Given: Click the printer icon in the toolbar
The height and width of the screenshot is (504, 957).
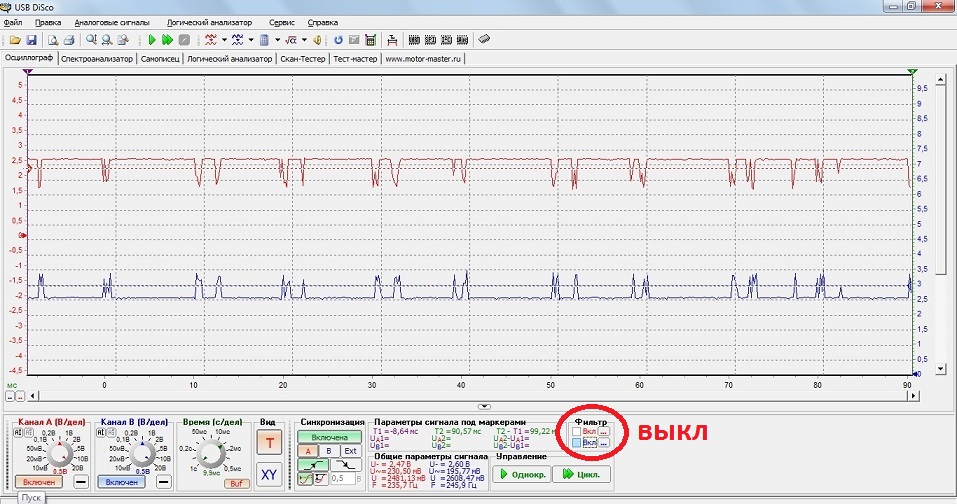Looking at the screenshot, I should tap(69, 40).
